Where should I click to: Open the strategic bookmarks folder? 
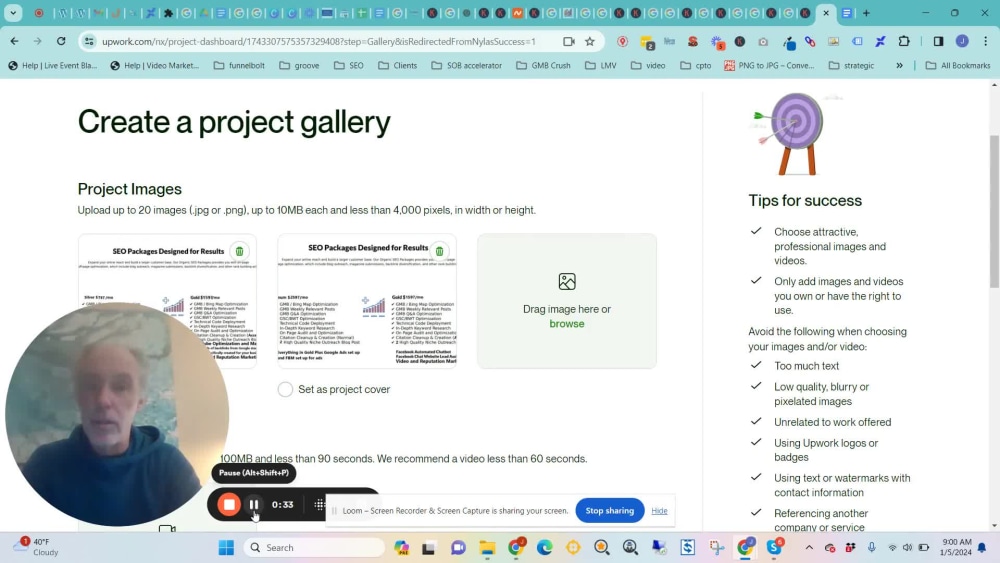coord(851,65)
